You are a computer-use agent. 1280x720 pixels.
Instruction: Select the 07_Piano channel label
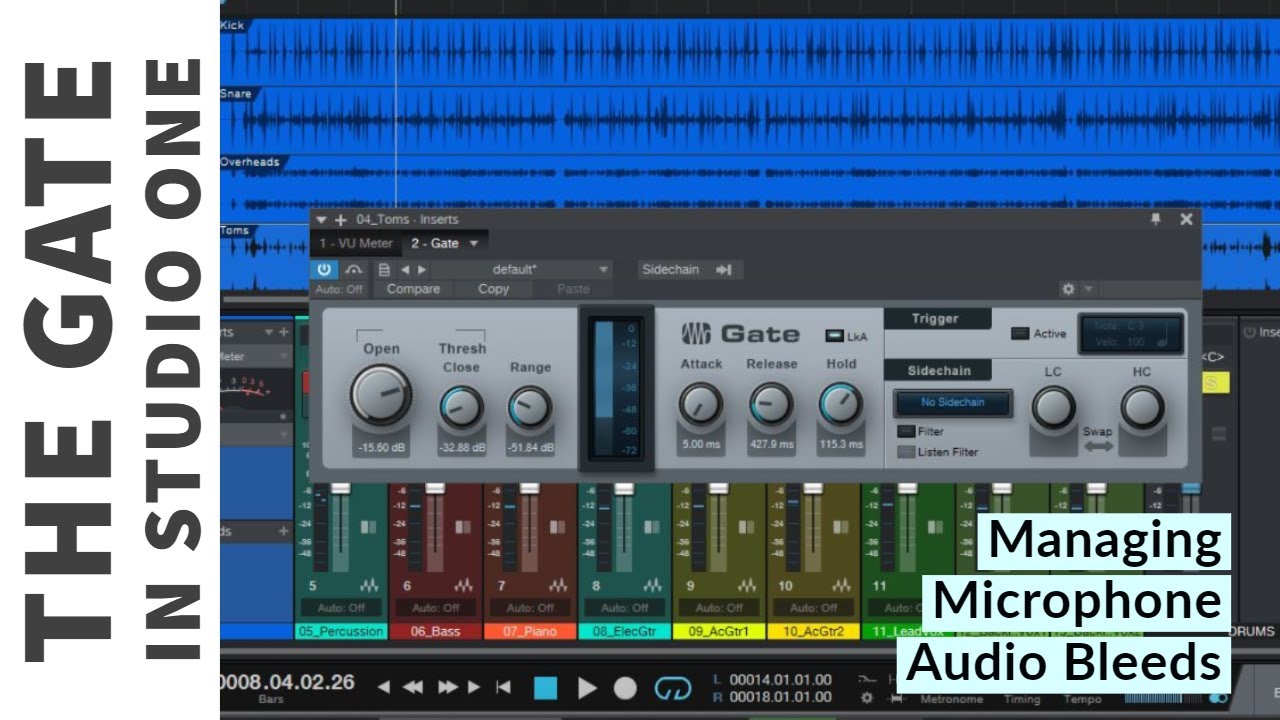pos(528,631)
